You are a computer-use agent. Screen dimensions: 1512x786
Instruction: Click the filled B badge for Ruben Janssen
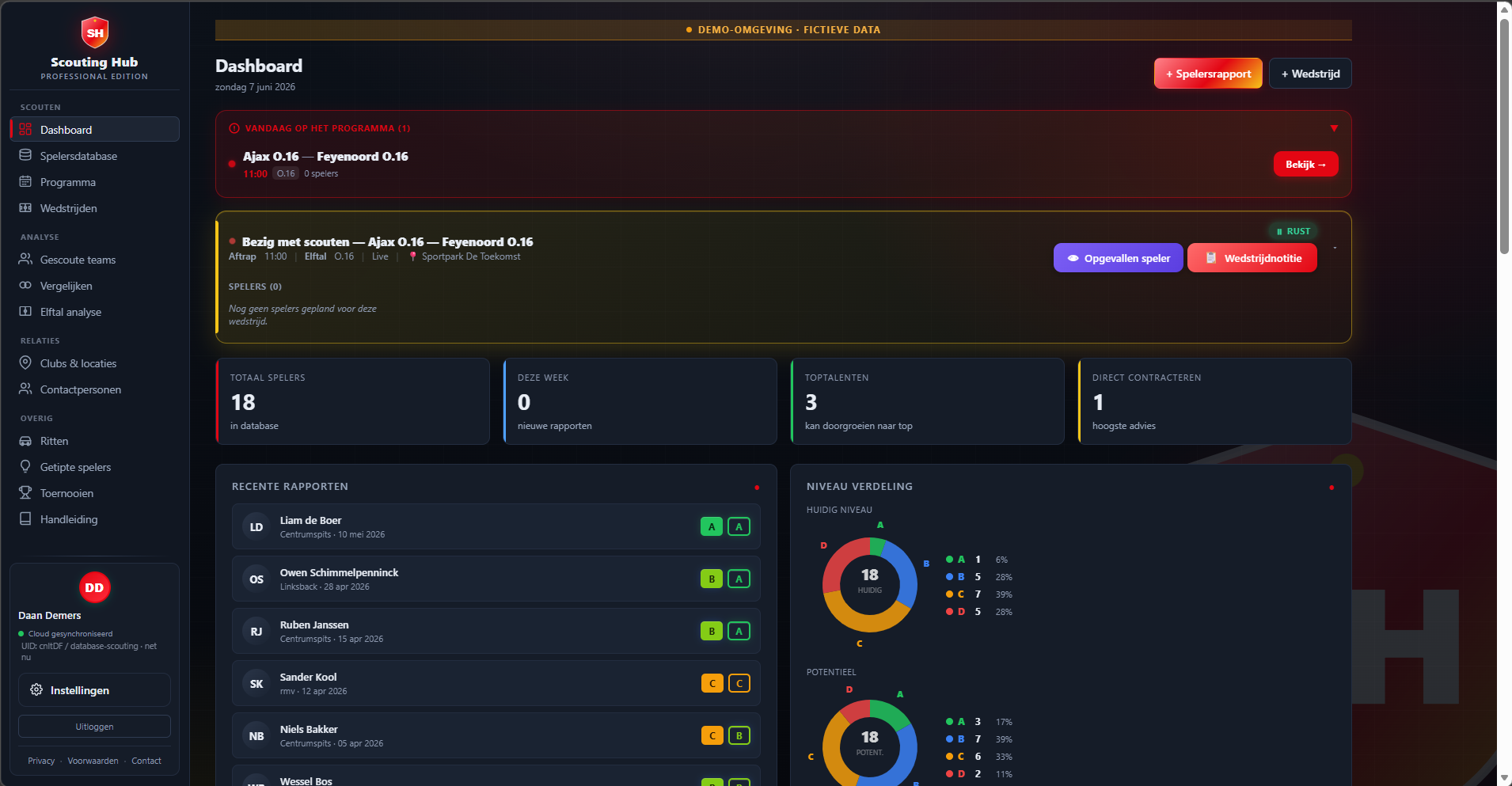pos(712,632)
